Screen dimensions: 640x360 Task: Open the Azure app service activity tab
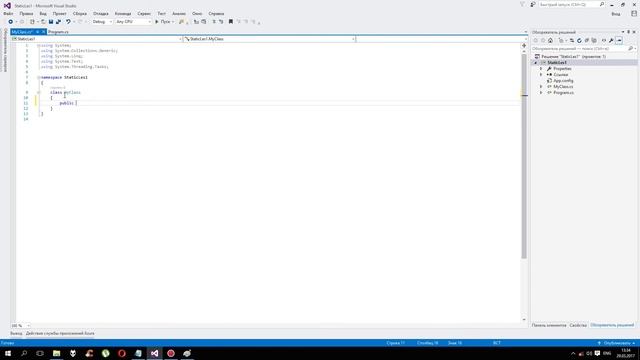click(x=60, y=333)
